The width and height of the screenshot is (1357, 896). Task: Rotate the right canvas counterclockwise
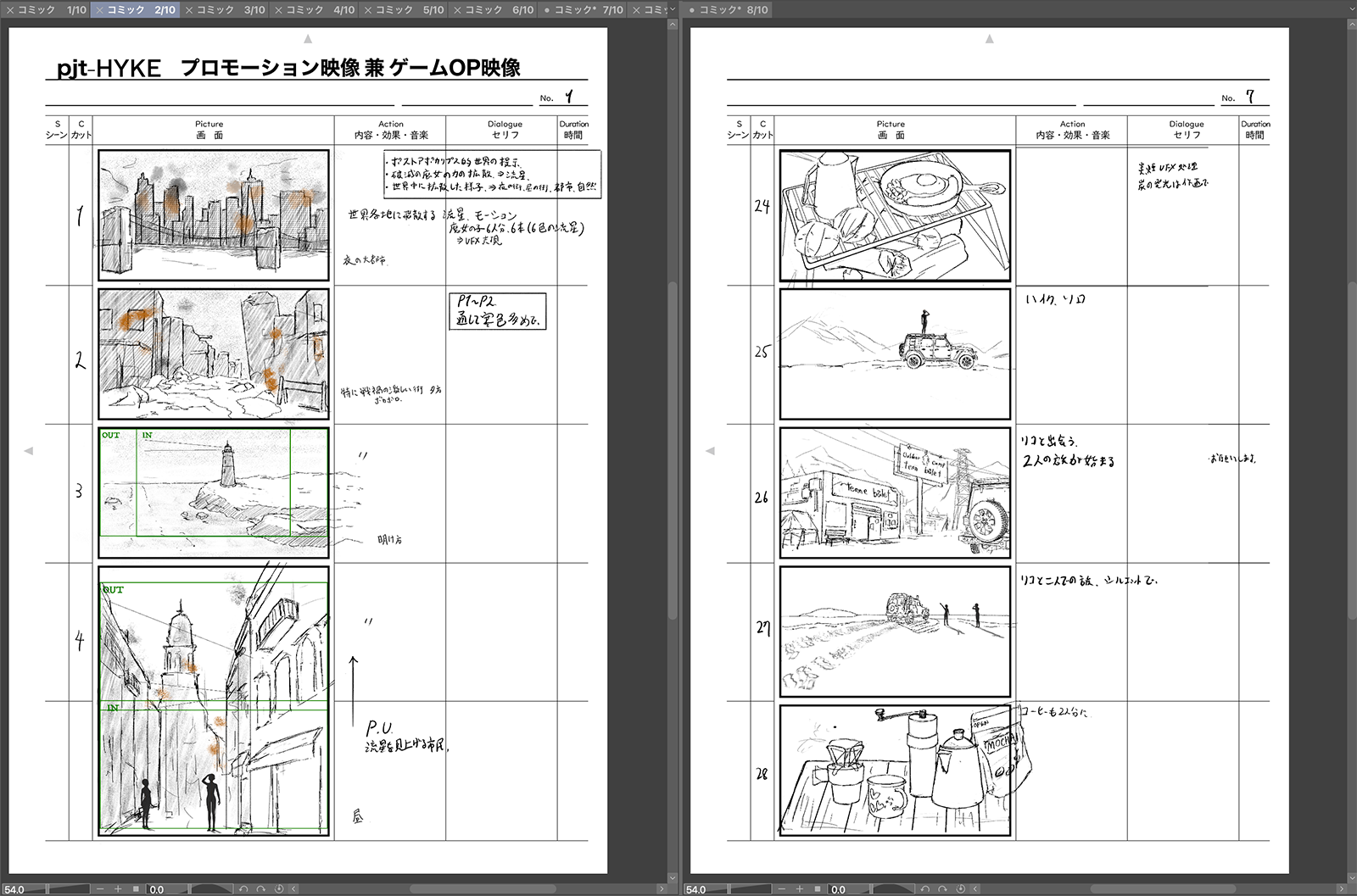(x=924, y=889)
